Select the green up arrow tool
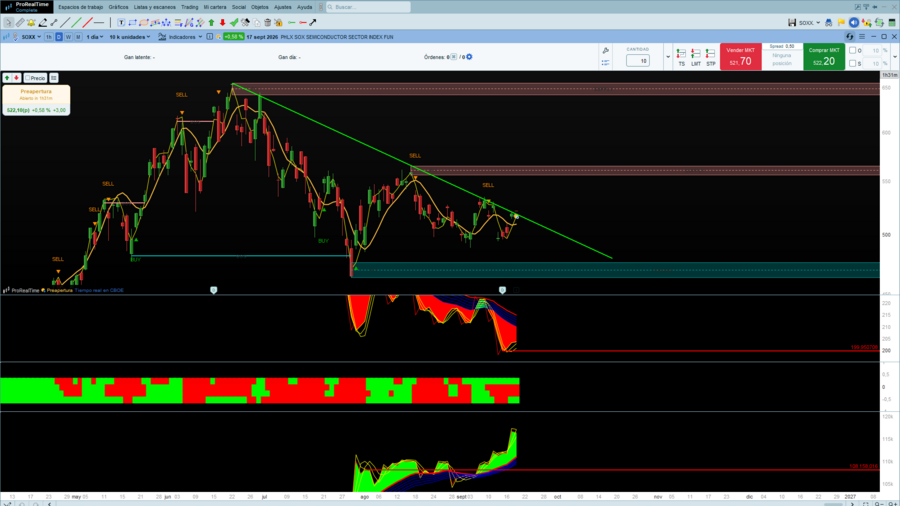Viewport: 900px width, 506px height. coord(211,22)
